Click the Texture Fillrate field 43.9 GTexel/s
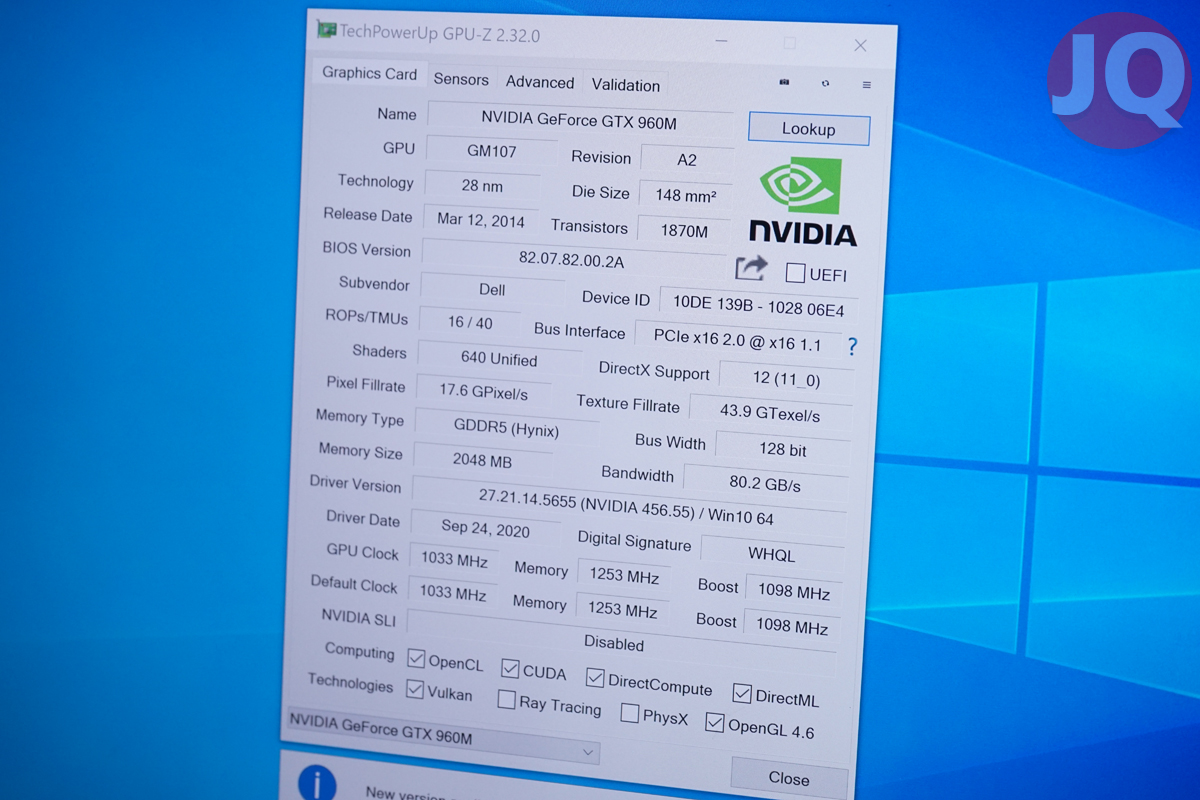 (770, 413)
